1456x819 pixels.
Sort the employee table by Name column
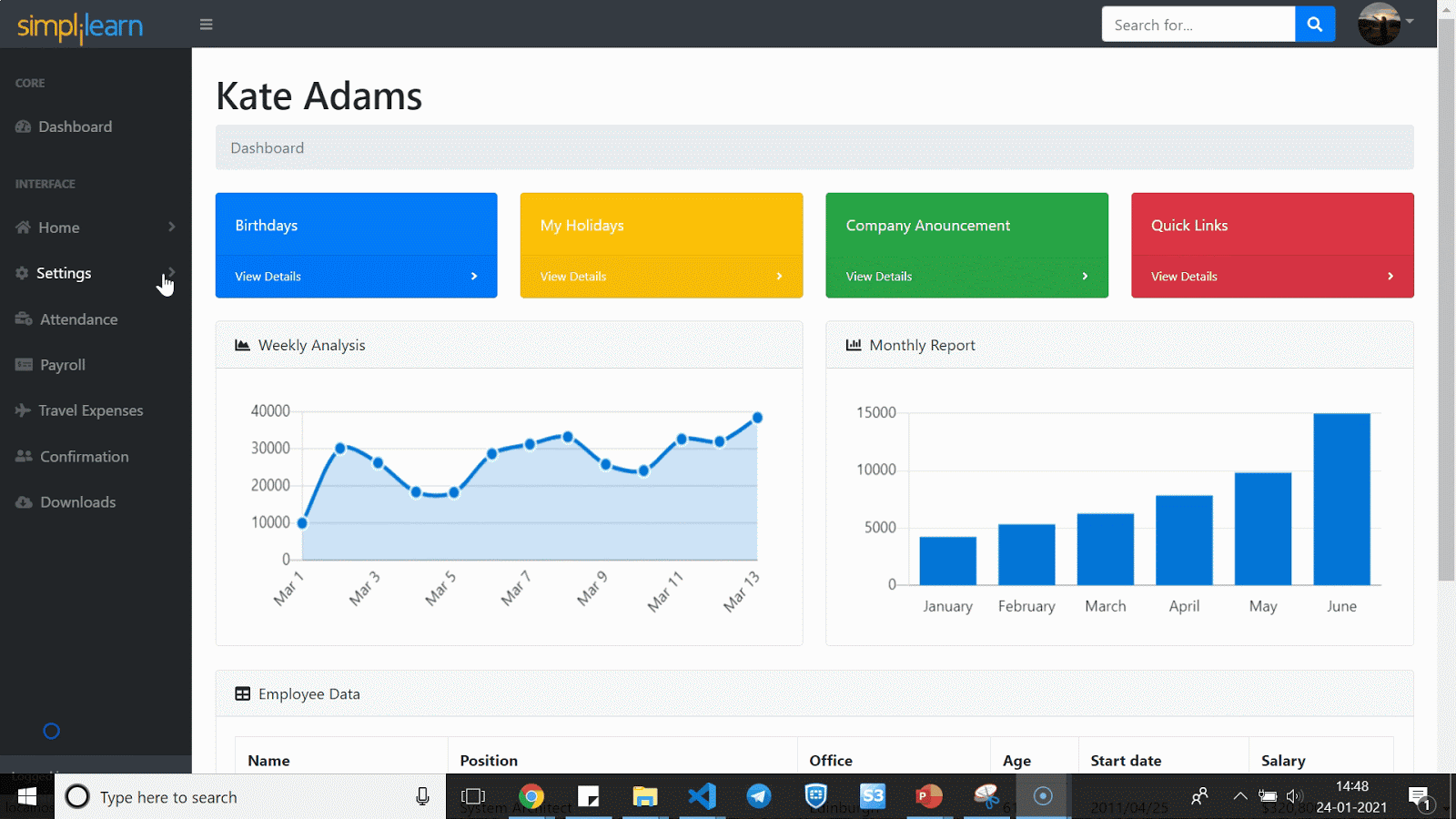[x=269, y=760]
